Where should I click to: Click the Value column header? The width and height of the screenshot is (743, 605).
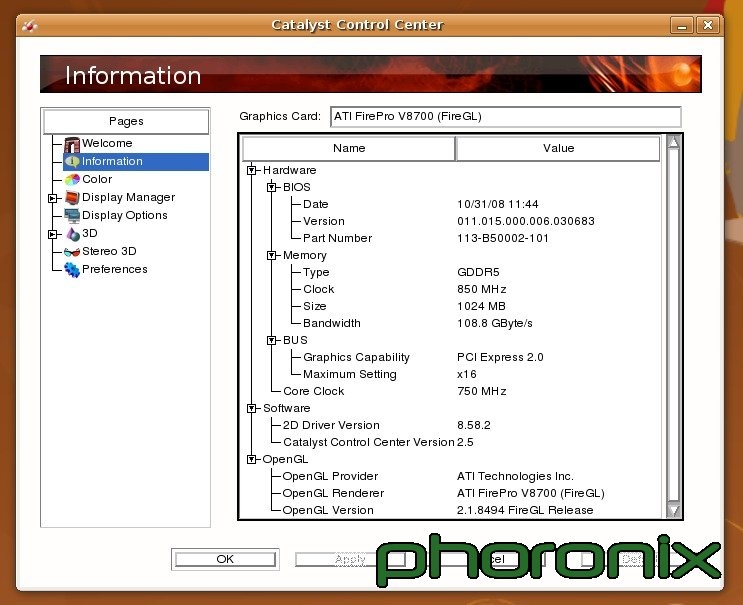[x=558, y=148]
